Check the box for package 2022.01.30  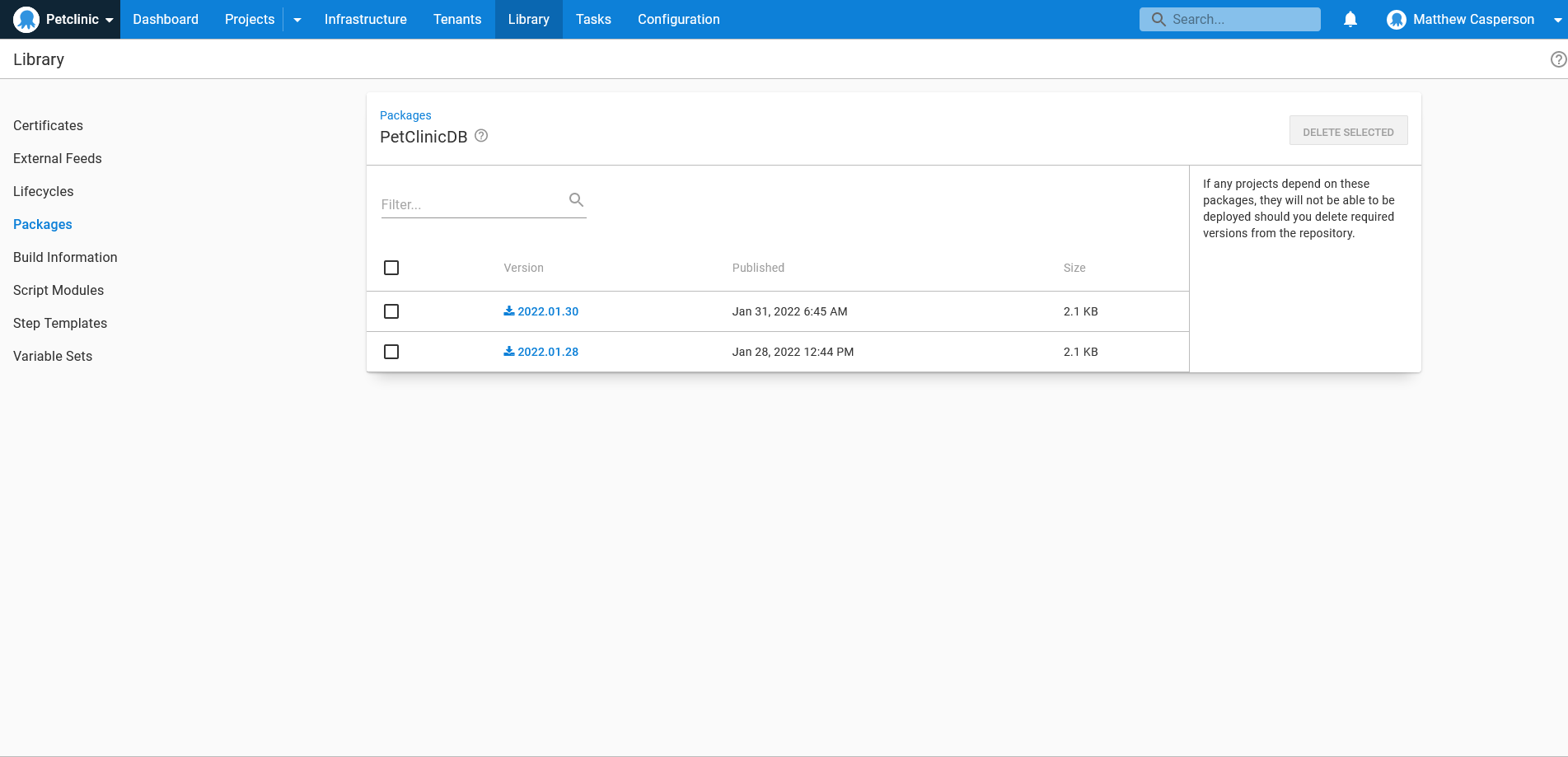point(391,311)
